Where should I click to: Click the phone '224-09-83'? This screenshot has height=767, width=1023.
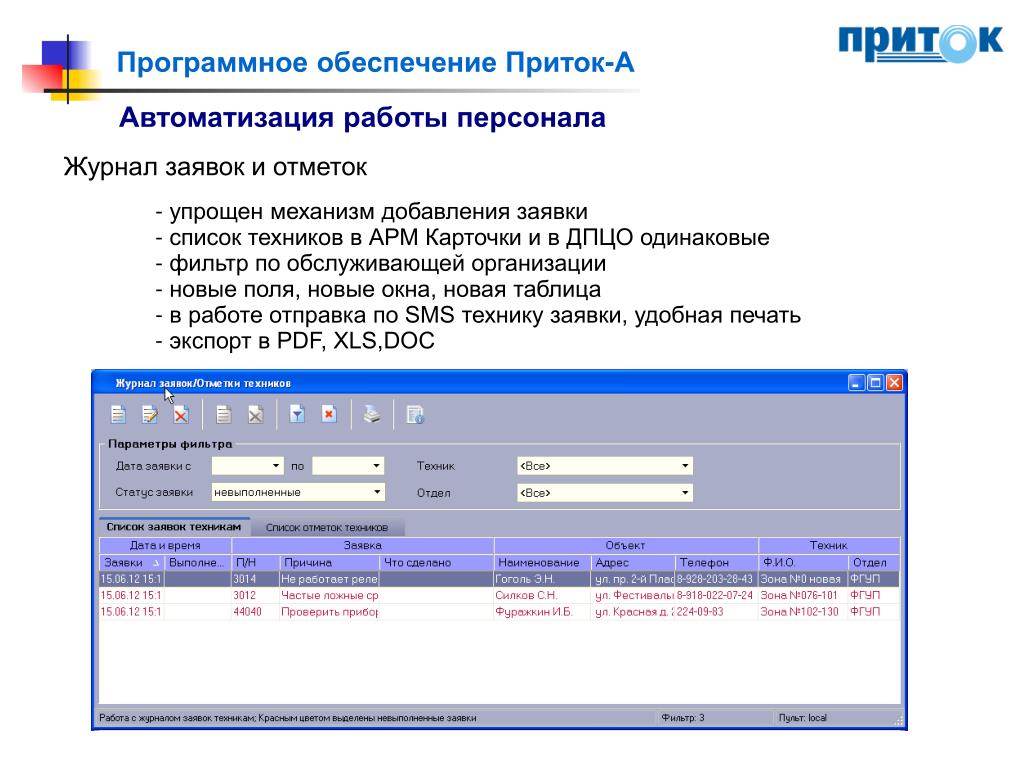716,612
